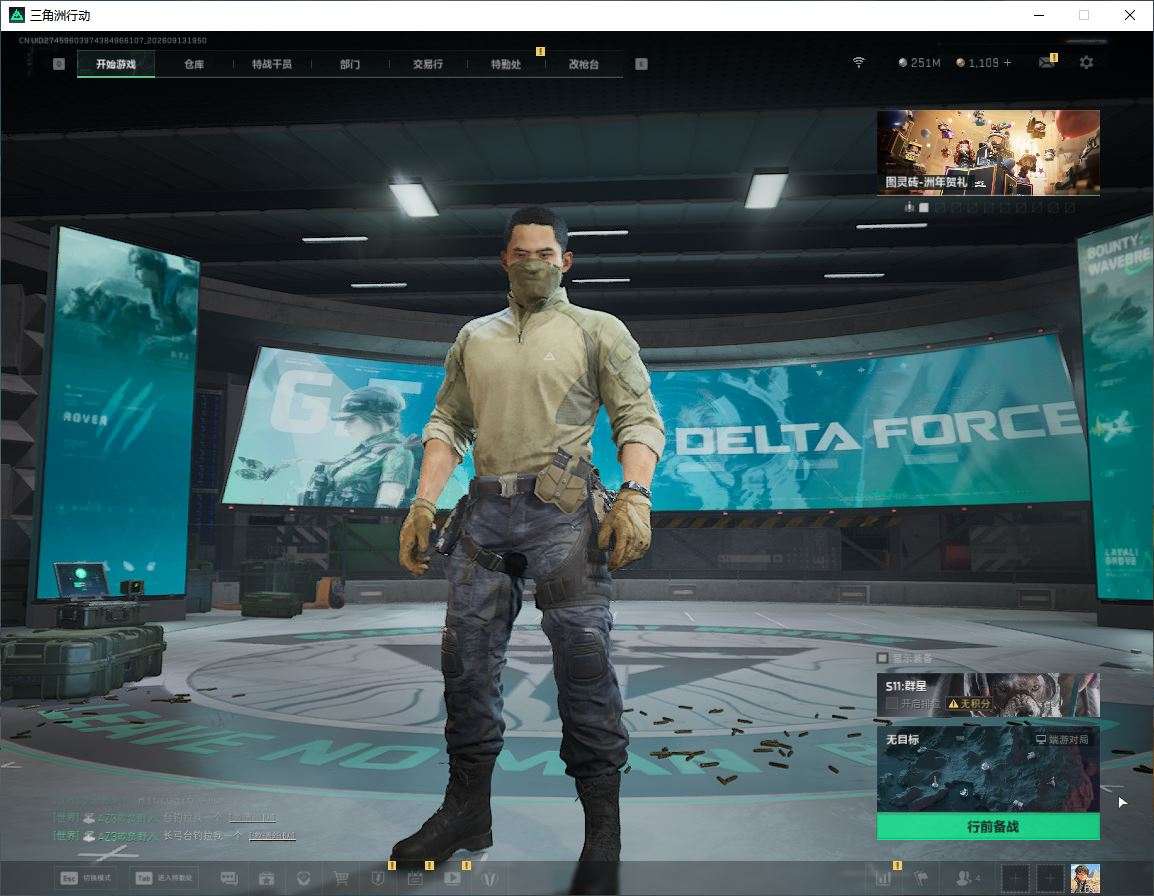The width and height of the screenshot is (1154, 896).
Task: Click the second 世界 chat message
Action: coord(174,836)
